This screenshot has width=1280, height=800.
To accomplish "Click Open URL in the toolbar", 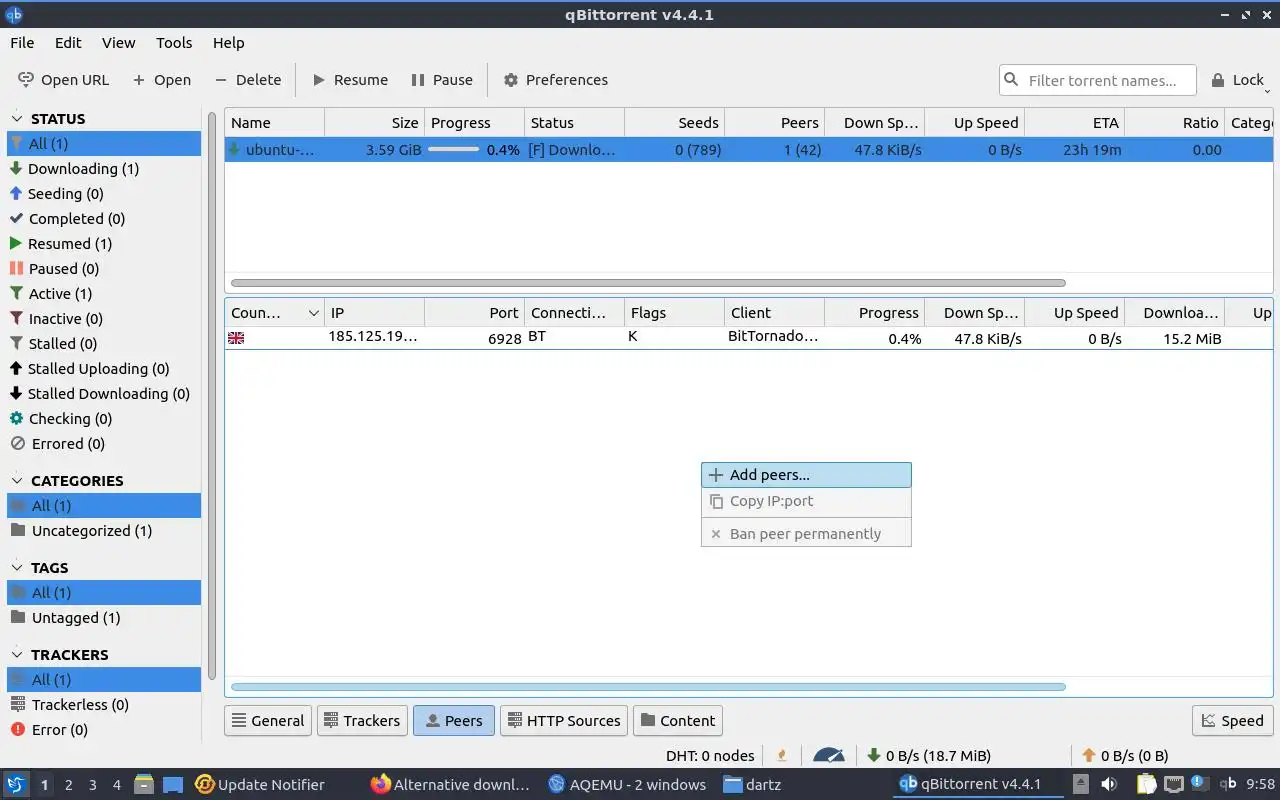I will coord(64,80).
